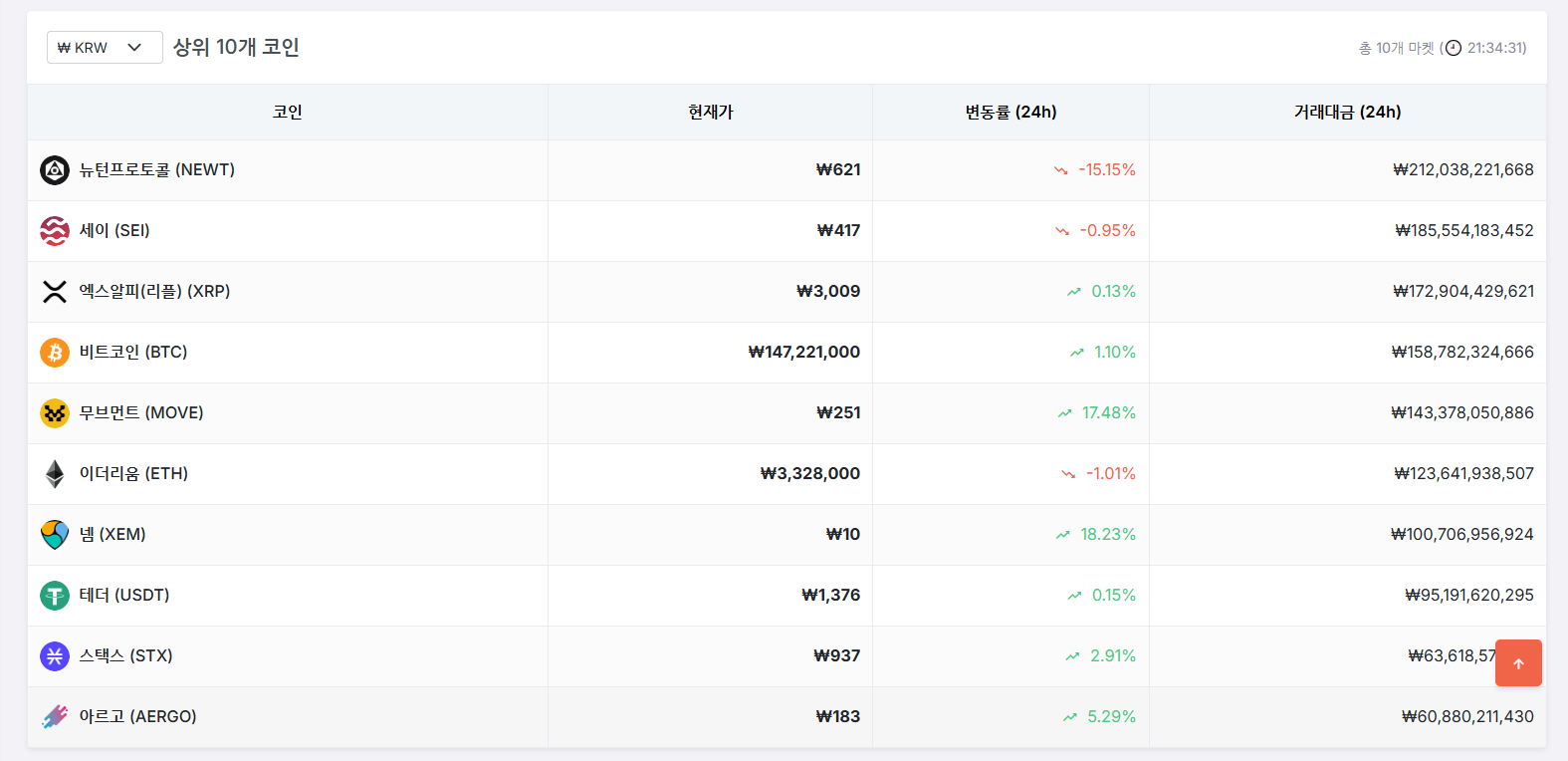Click the 총 10개 마켓 label
This screenshot has width=1568, height=761.
1397,48
